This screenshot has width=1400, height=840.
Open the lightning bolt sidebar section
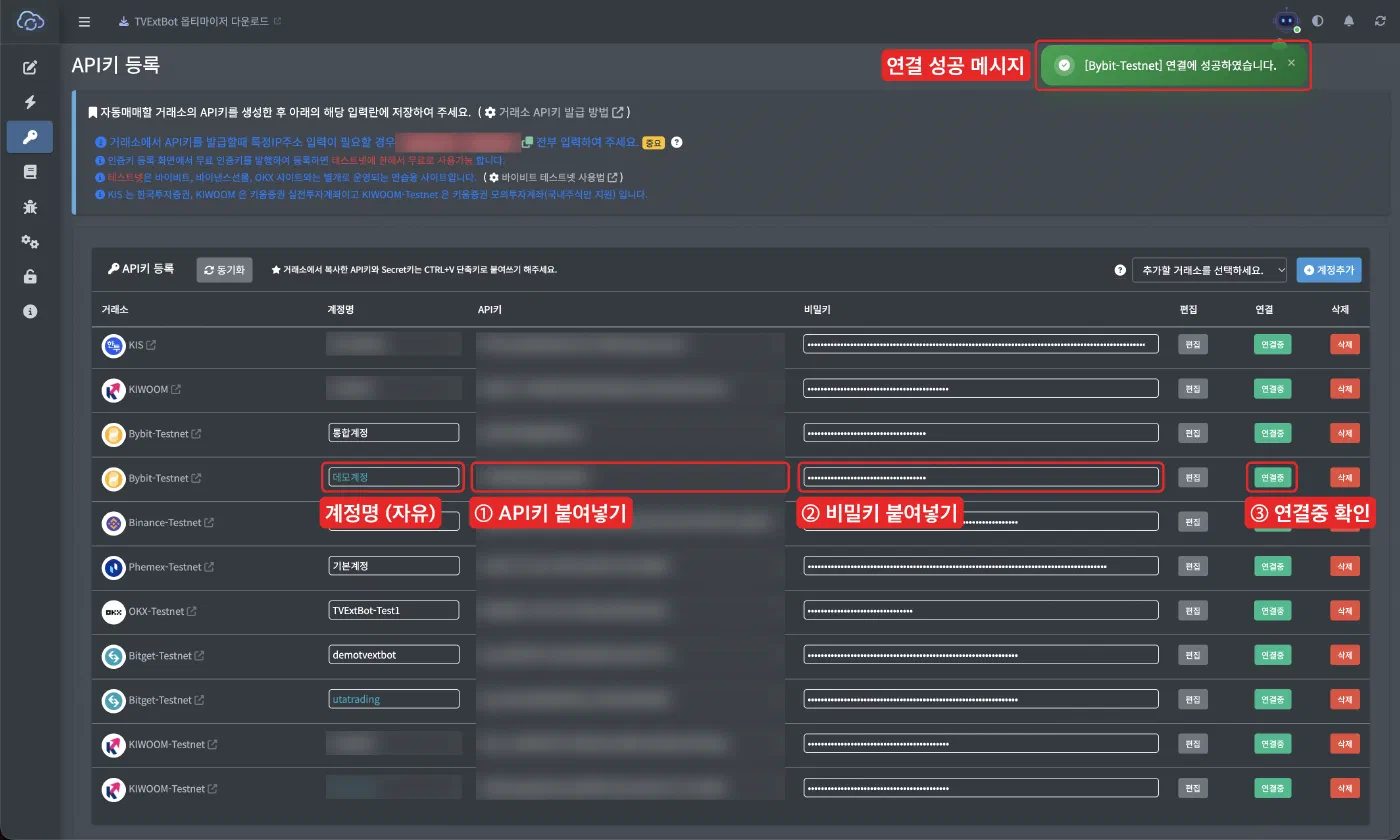(30, 102)
